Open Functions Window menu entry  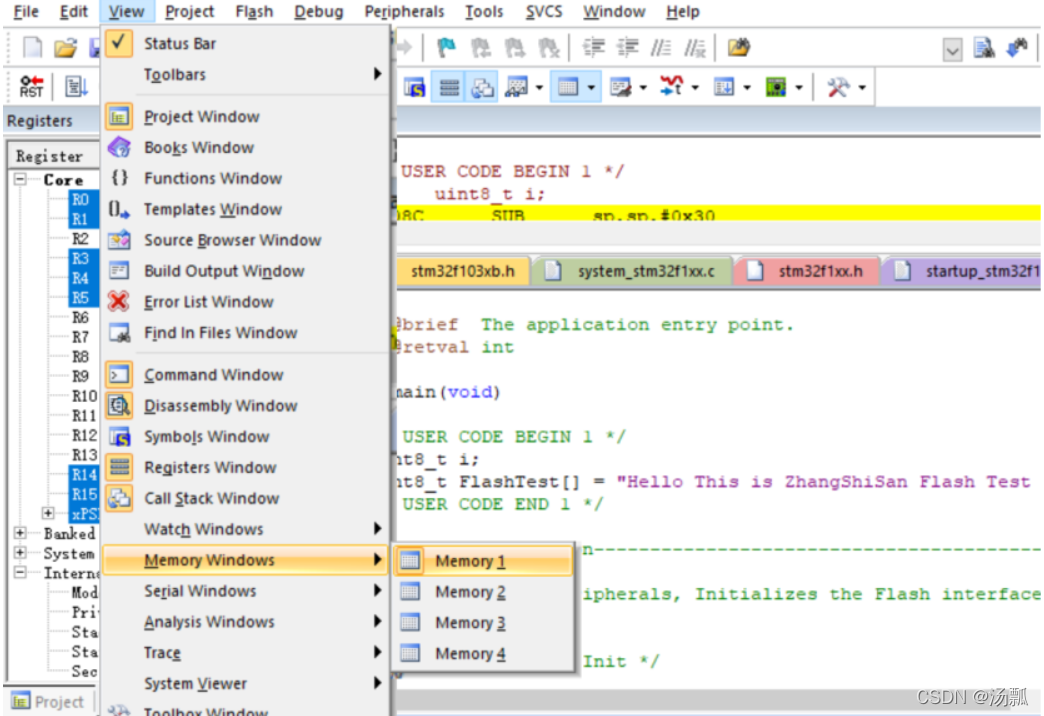246,178
